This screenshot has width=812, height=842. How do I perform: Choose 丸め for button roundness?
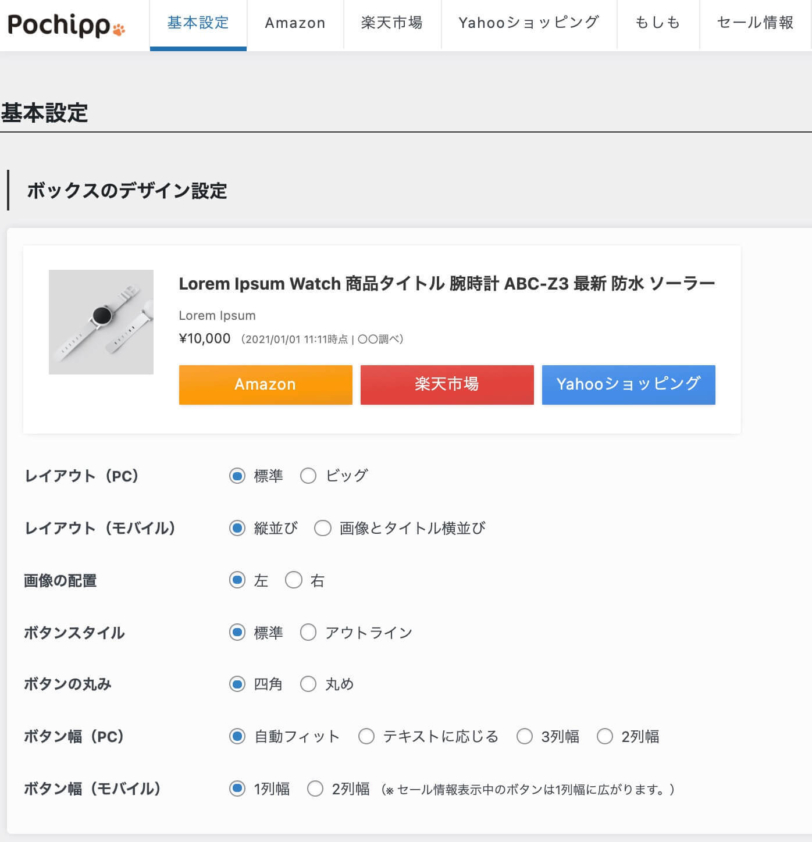(308, 684)
